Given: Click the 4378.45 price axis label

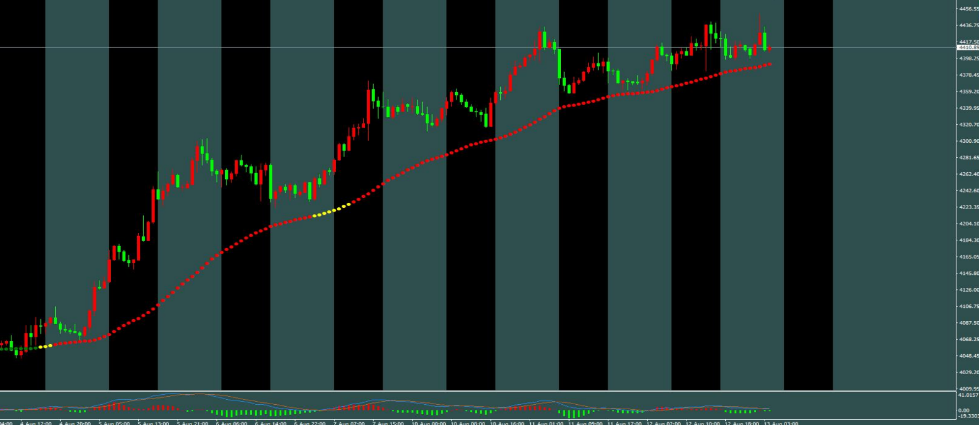Looking at the screenshot, I should pos(969,75).
